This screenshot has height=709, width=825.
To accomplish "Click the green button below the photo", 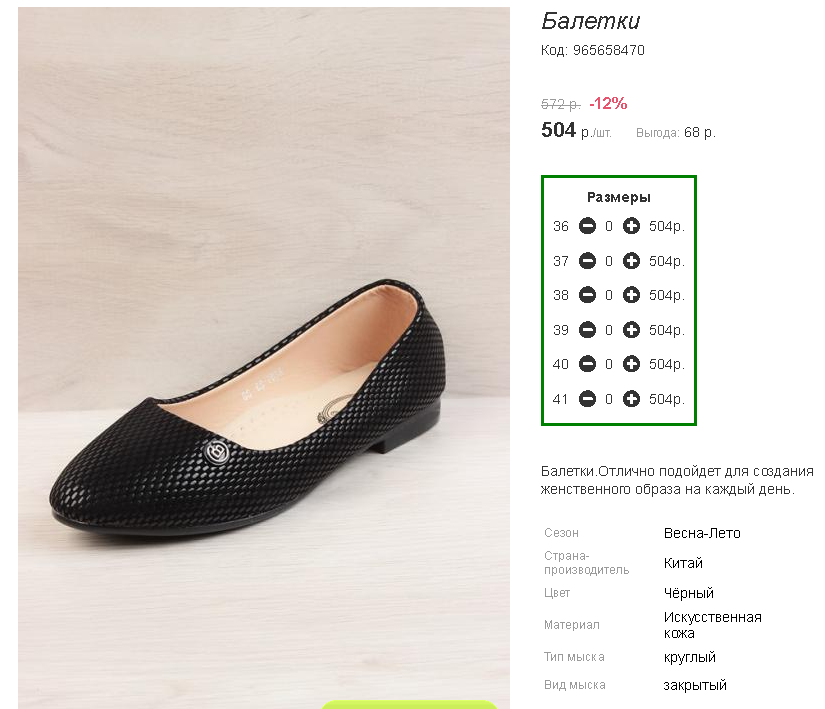I will [x=409, y=705].
